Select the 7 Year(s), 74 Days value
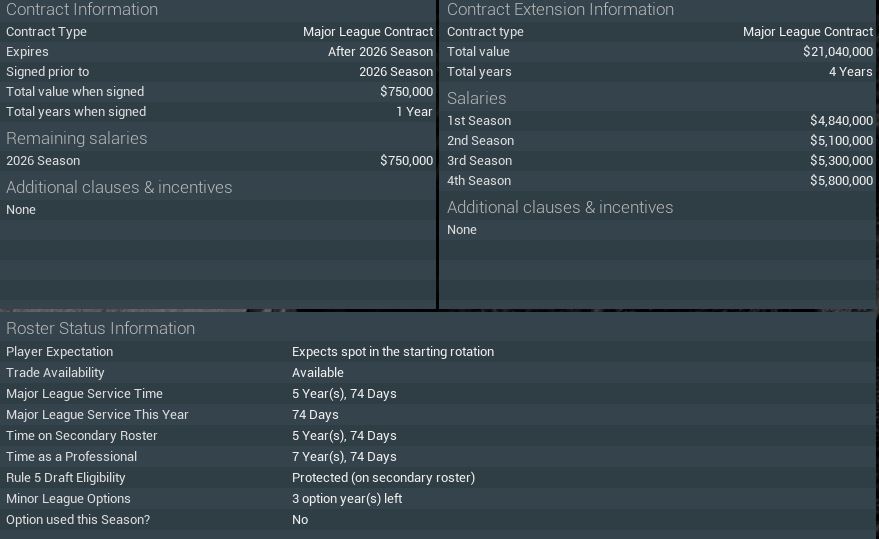This screenshot has width=879, height=539. pos(344,457)
